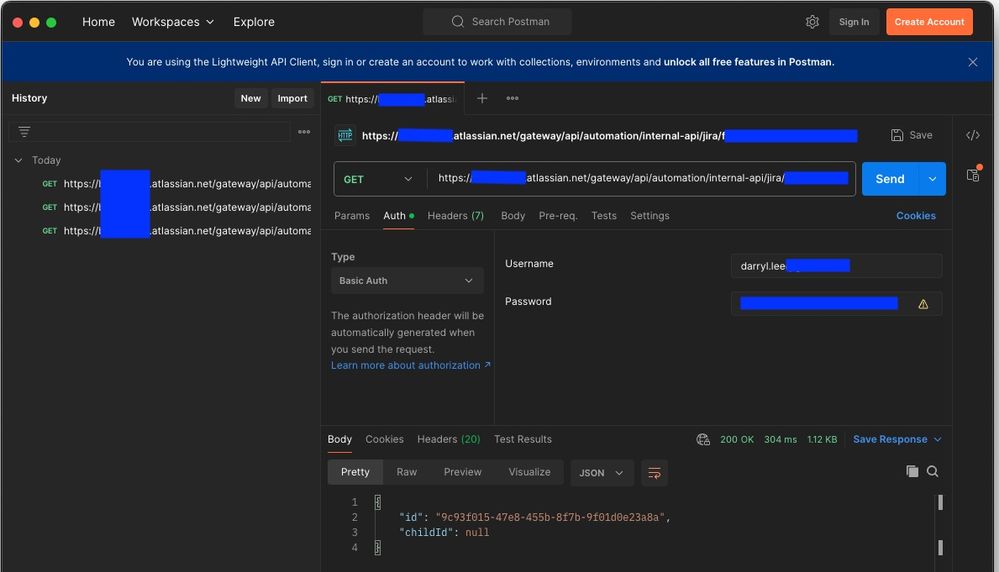Expand Save Response dropdown arrow
Viewport: 999px width, 572px height.
[x=938, y=440]
